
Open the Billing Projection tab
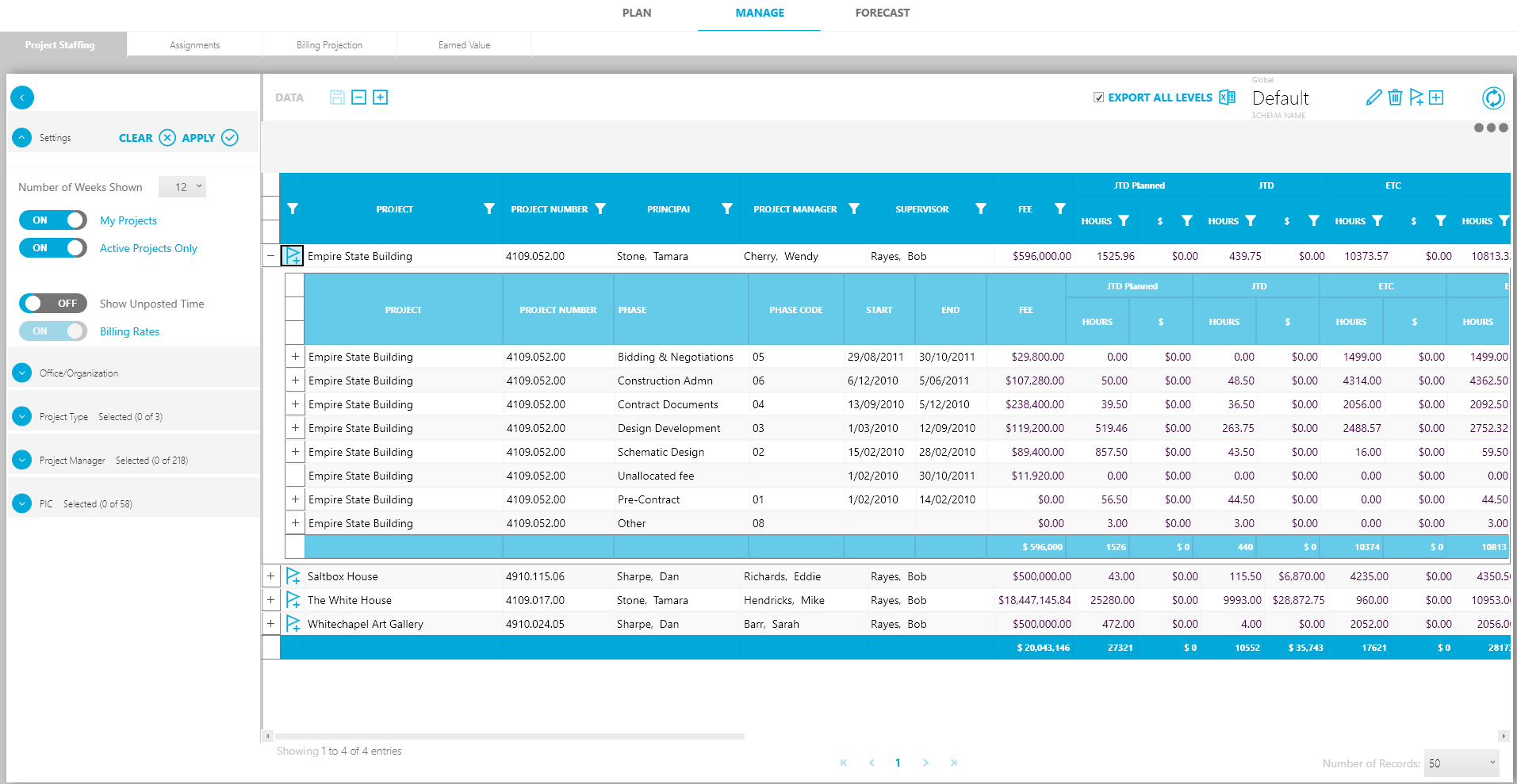329,44
